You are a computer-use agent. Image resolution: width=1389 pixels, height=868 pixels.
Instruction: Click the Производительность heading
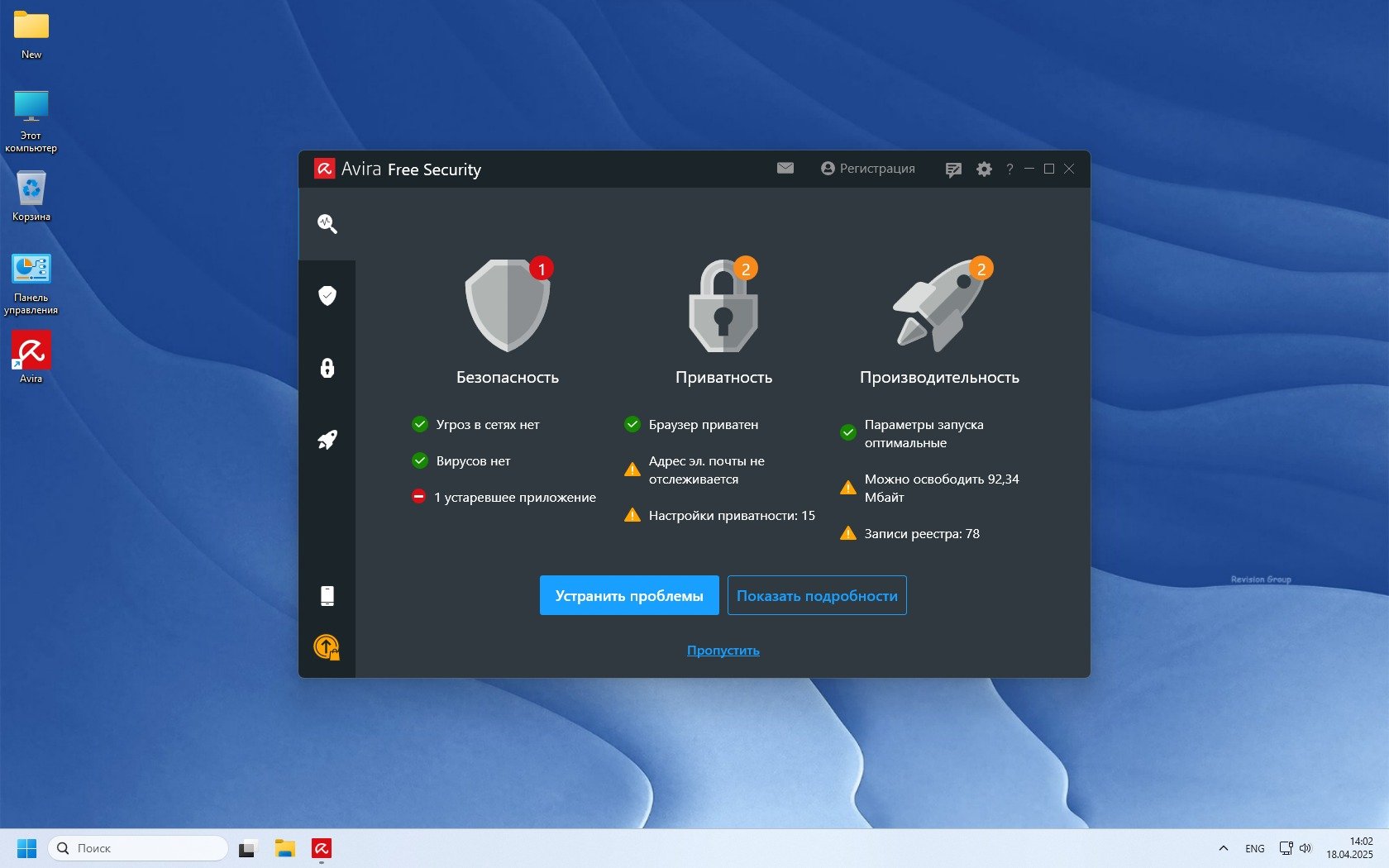tap(939, 377)
